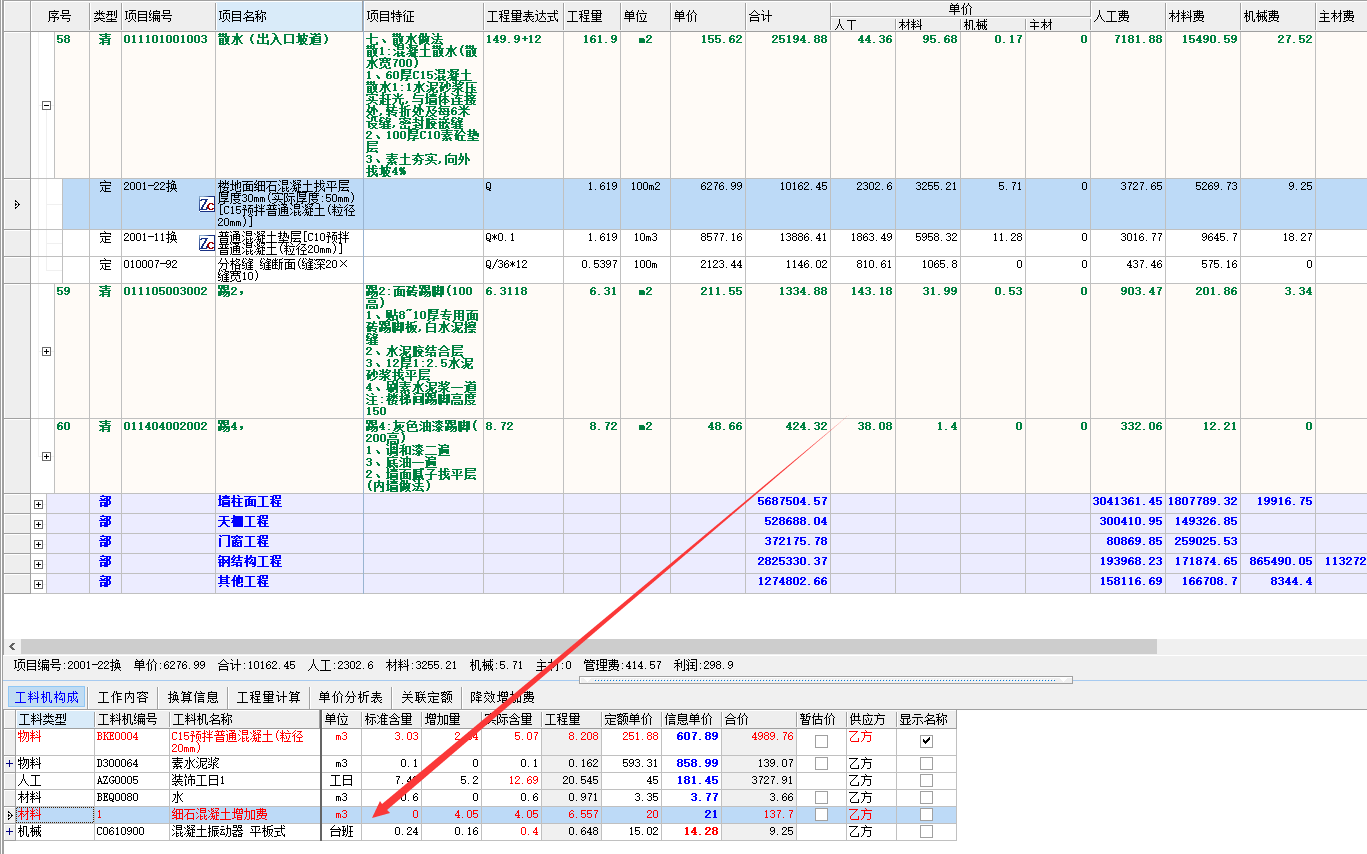Open the 工作内容 tab
This screenshot has height=854, width=1367.
124,697
